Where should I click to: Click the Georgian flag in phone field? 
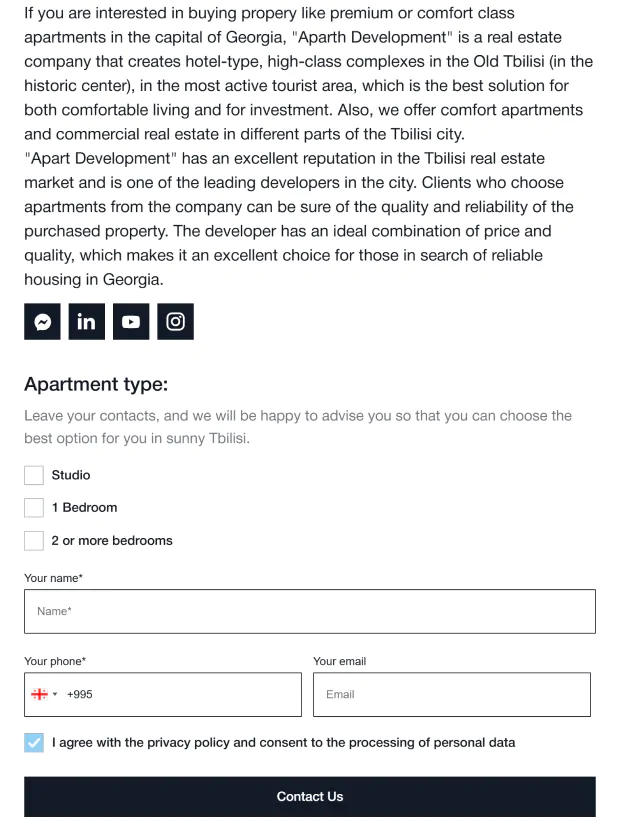[40, 694]
